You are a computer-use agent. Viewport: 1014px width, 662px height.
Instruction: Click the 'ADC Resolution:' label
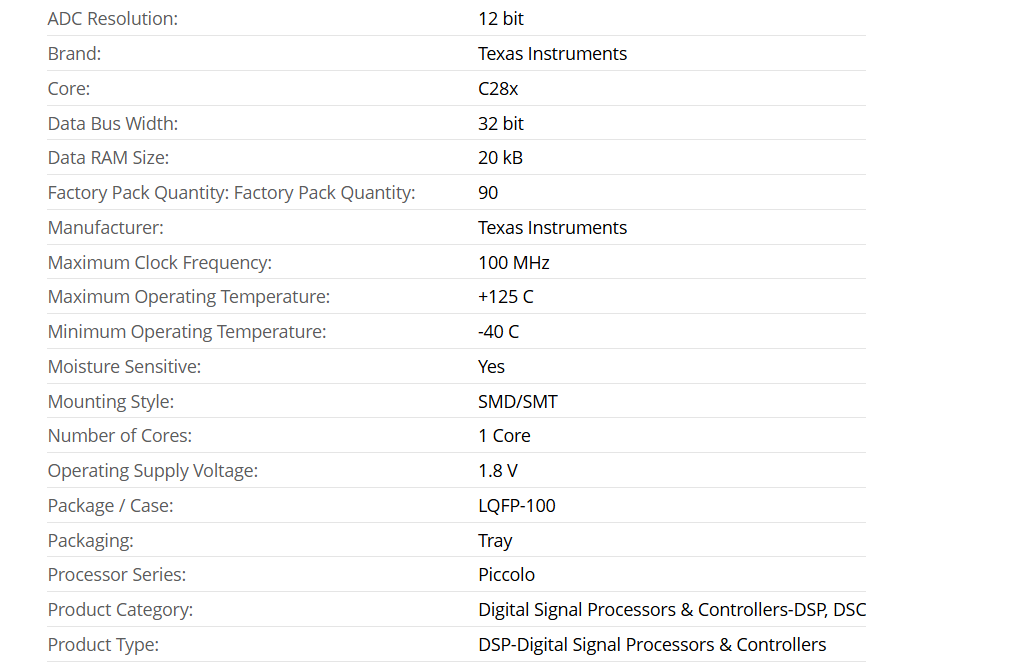[x=113, y=19]
